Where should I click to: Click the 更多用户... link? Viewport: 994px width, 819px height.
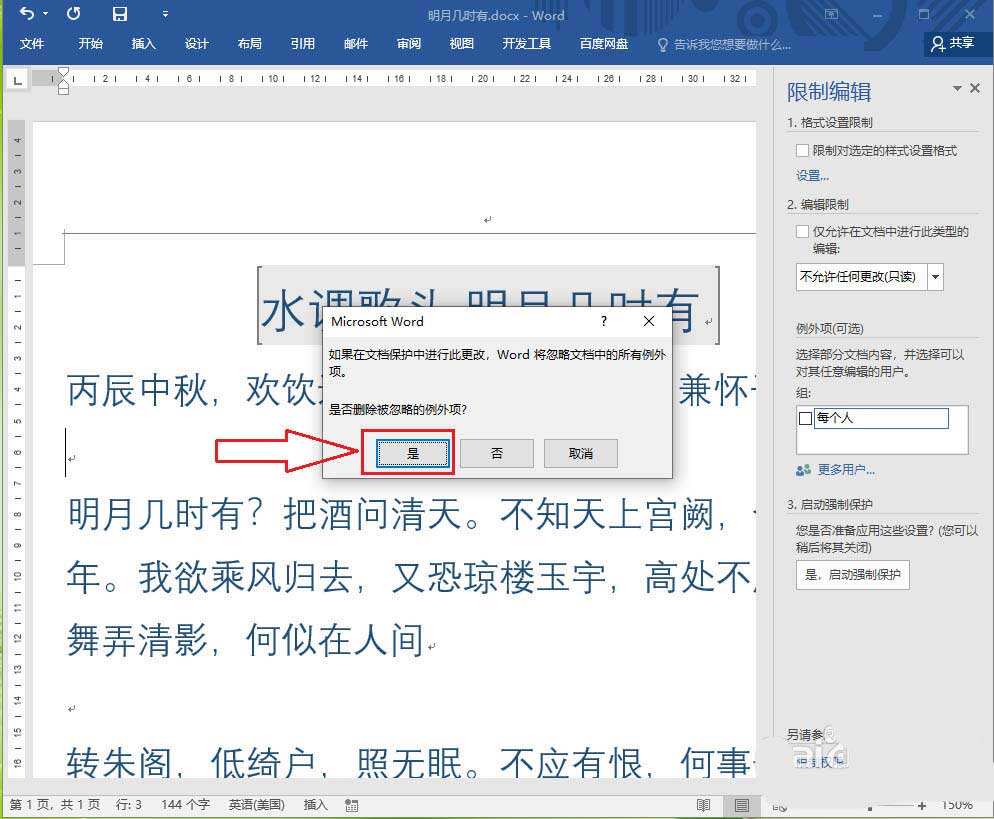(846, 470)
